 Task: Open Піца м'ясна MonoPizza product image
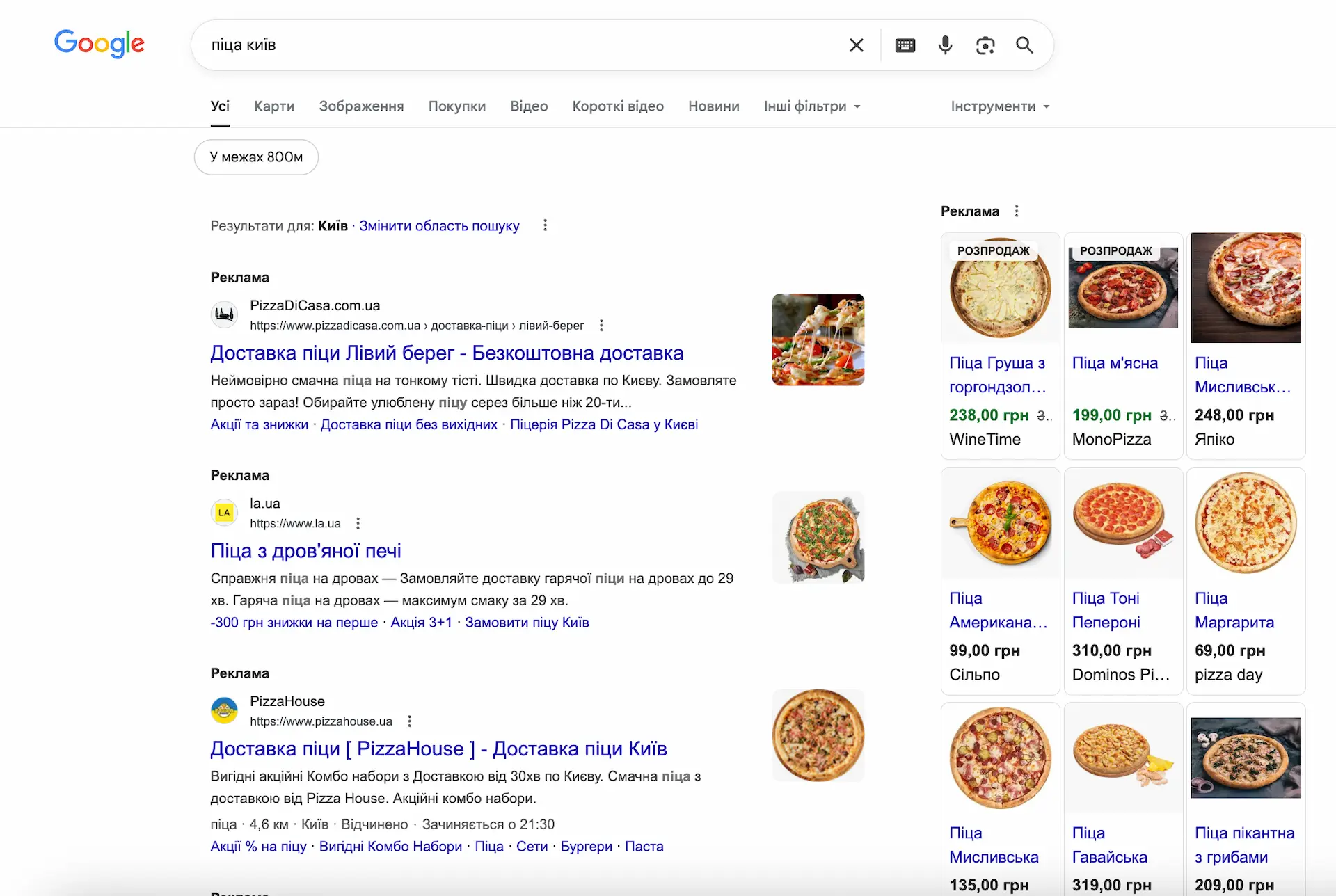1123,288
